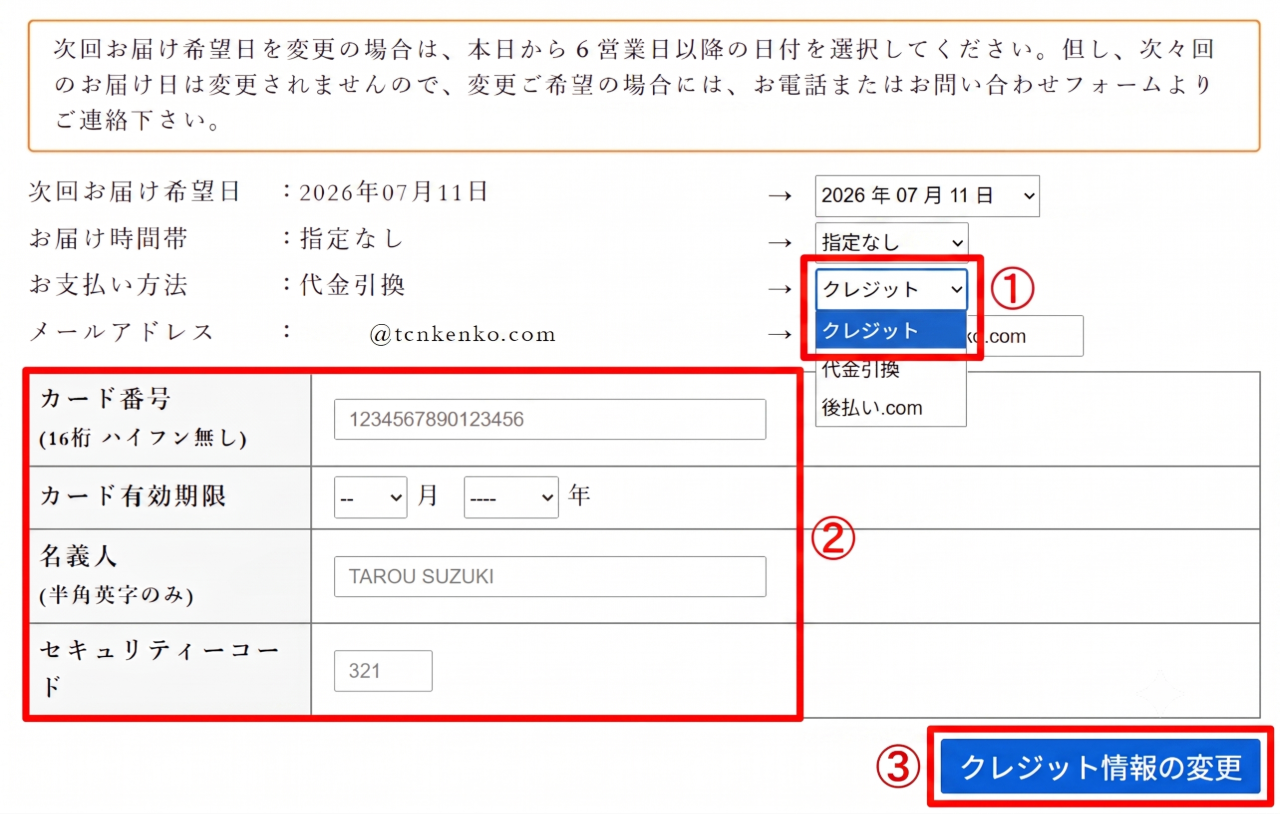Open the card expiry year dropdown
Image resolution: width=1280 pixels, height=814 pixels.
tap(511, 497)
